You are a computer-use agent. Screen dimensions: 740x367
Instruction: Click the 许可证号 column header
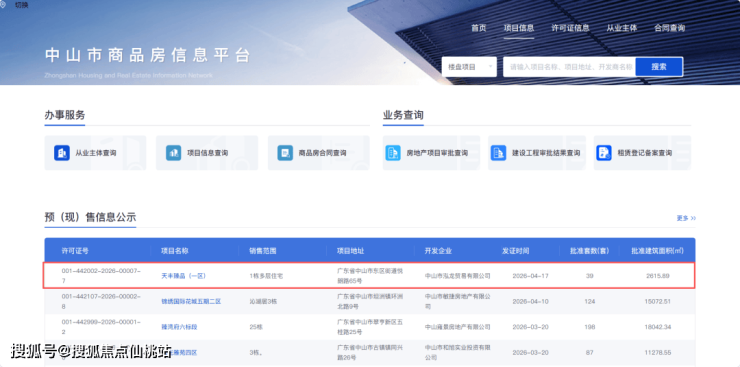pyautogui.click(x=75, y=250)
